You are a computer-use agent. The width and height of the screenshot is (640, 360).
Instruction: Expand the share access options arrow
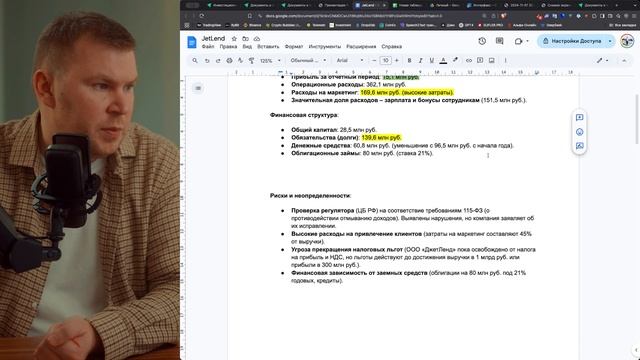pyautogui.click(x=610, y=41)
